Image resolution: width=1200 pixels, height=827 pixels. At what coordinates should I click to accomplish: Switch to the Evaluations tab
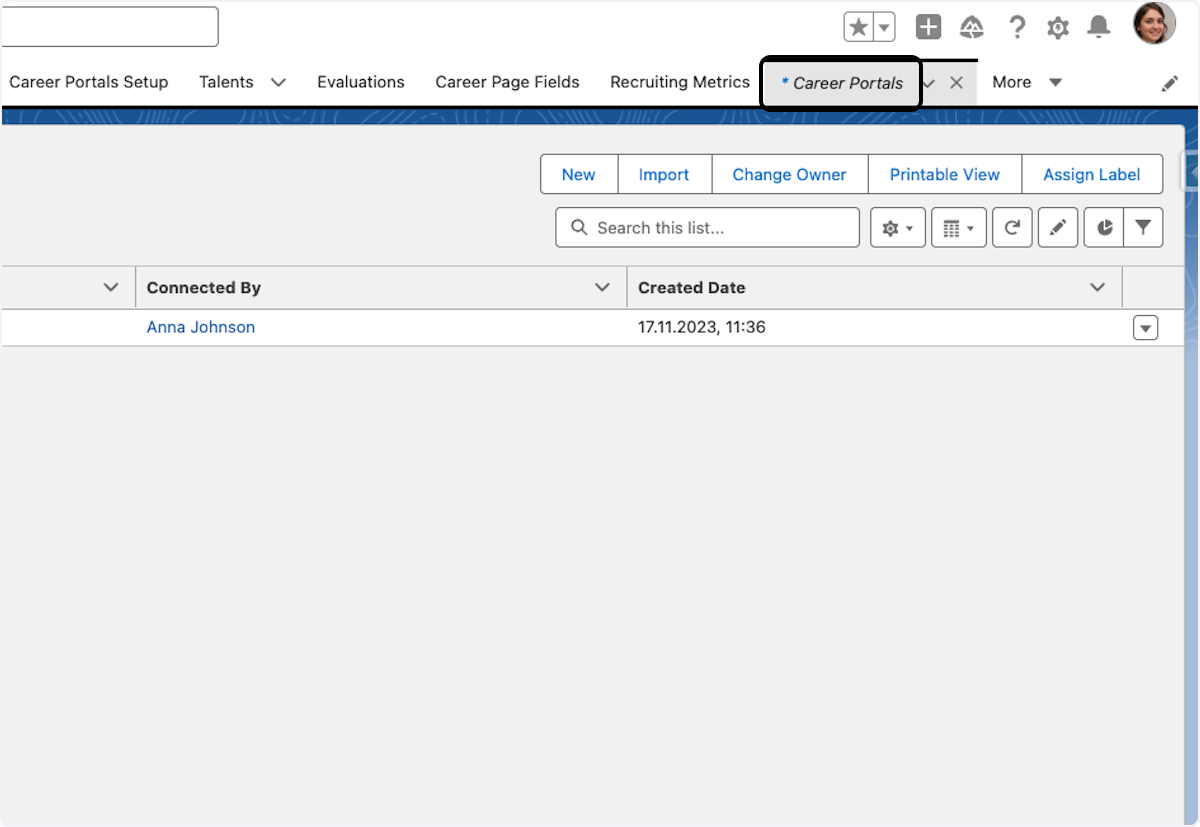point(360,82)
